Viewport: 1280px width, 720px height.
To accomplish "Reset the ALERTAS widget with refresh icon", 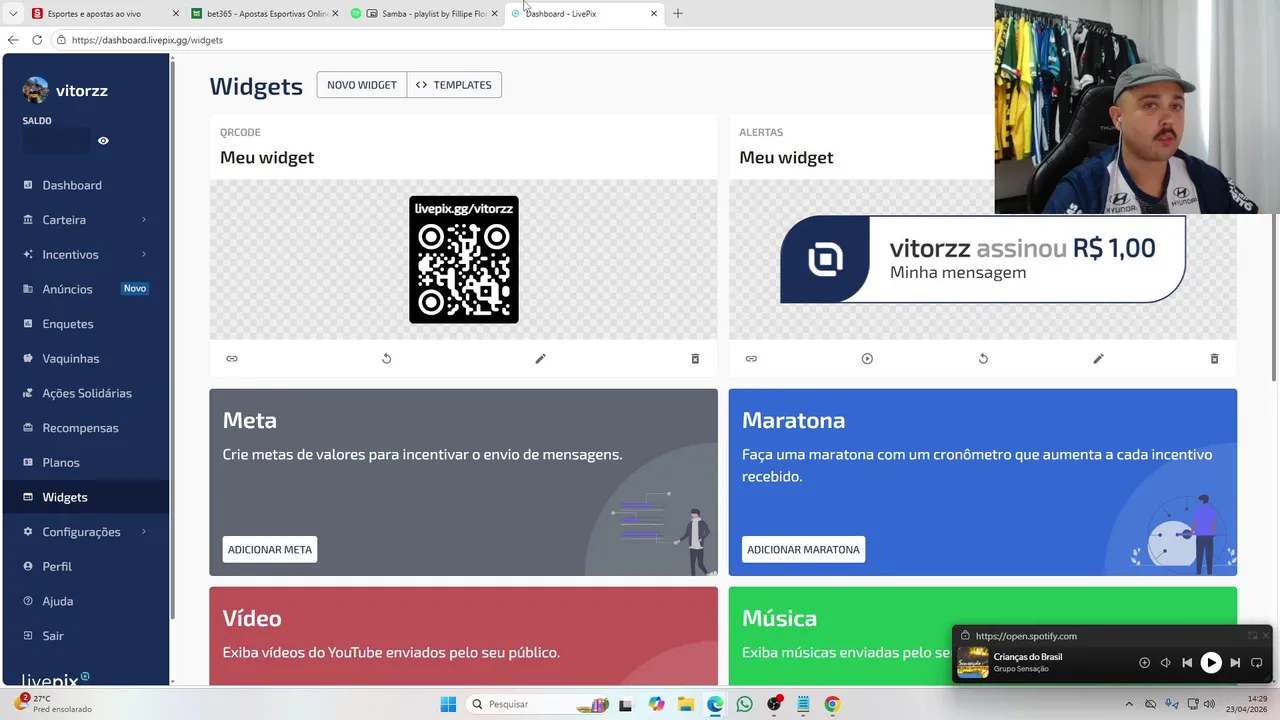I will pos(983,359).
